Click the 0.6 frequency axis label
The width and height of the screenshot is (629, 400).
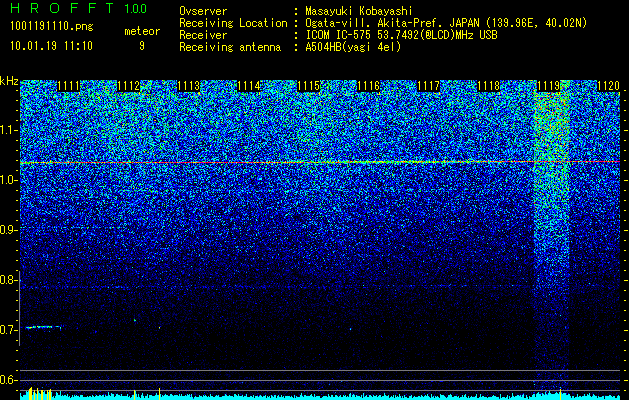[x=8, y=380]
